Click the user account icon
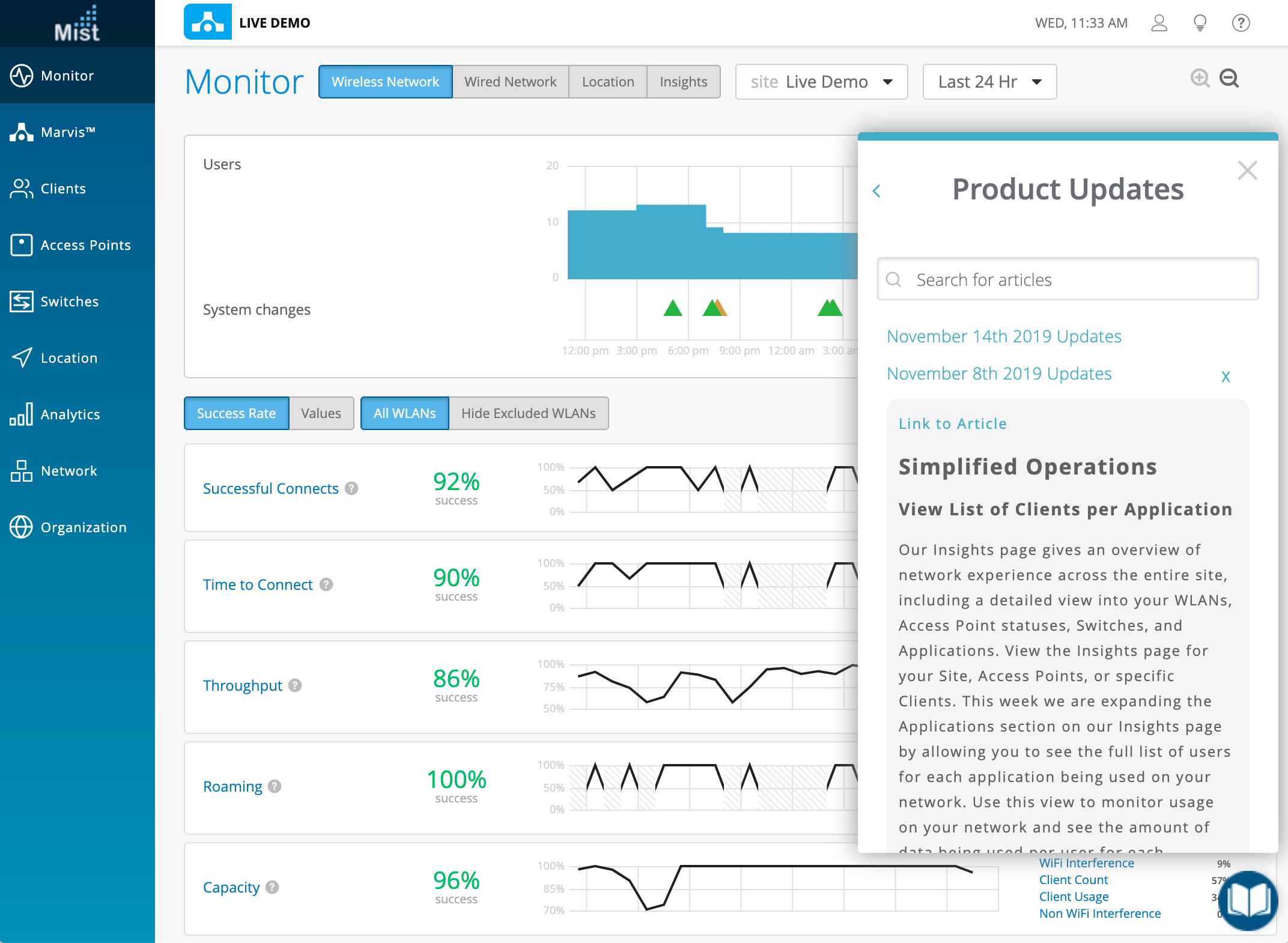This screenshot has height=943, width=1288. click(1159, 23)
